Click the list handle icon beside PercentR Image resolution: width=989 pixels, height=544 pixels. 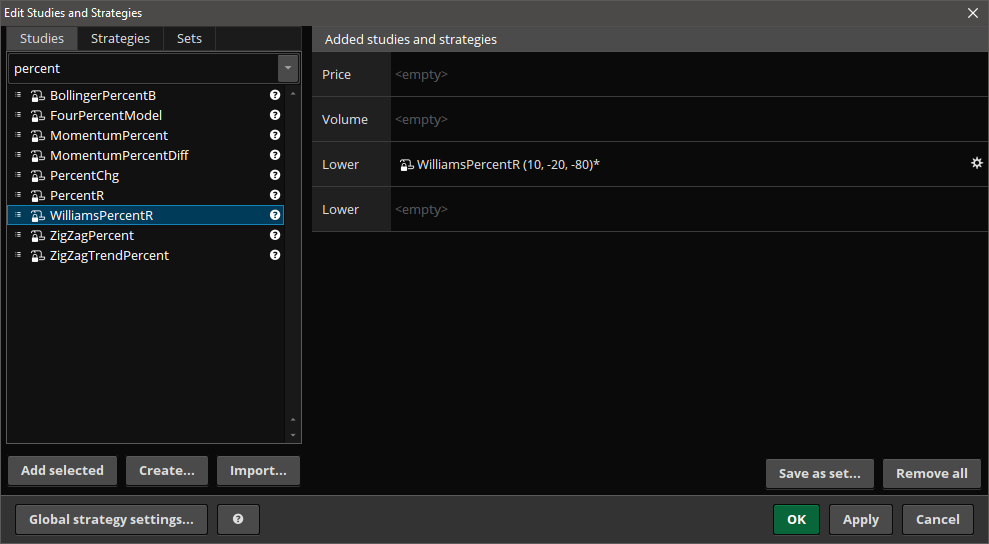click(x=18, y=195)
